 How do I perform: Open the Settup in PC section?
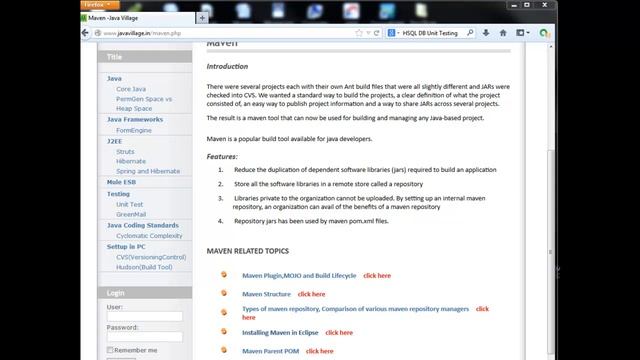tap(126, 247)
